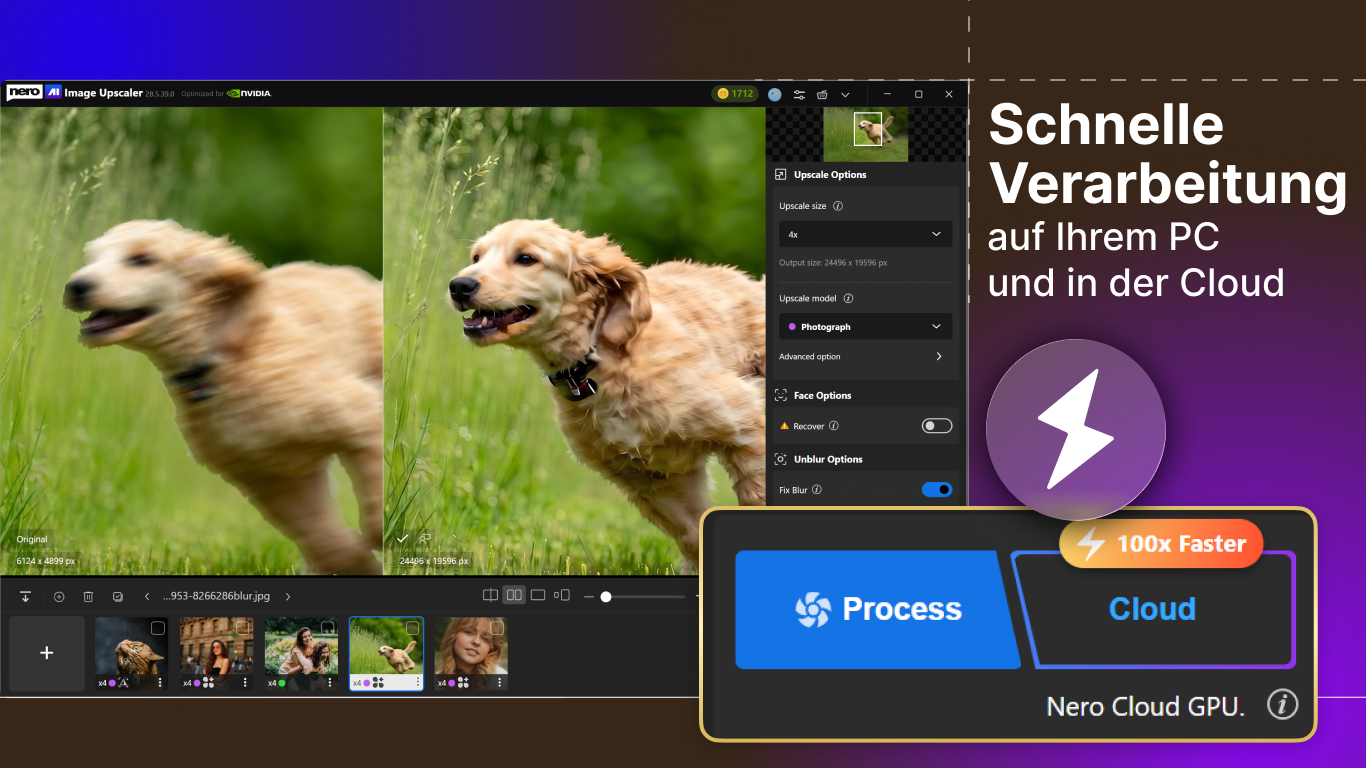Click the icon beside the checkmark under the preview

pyautogui.click(x=425, y=538)
